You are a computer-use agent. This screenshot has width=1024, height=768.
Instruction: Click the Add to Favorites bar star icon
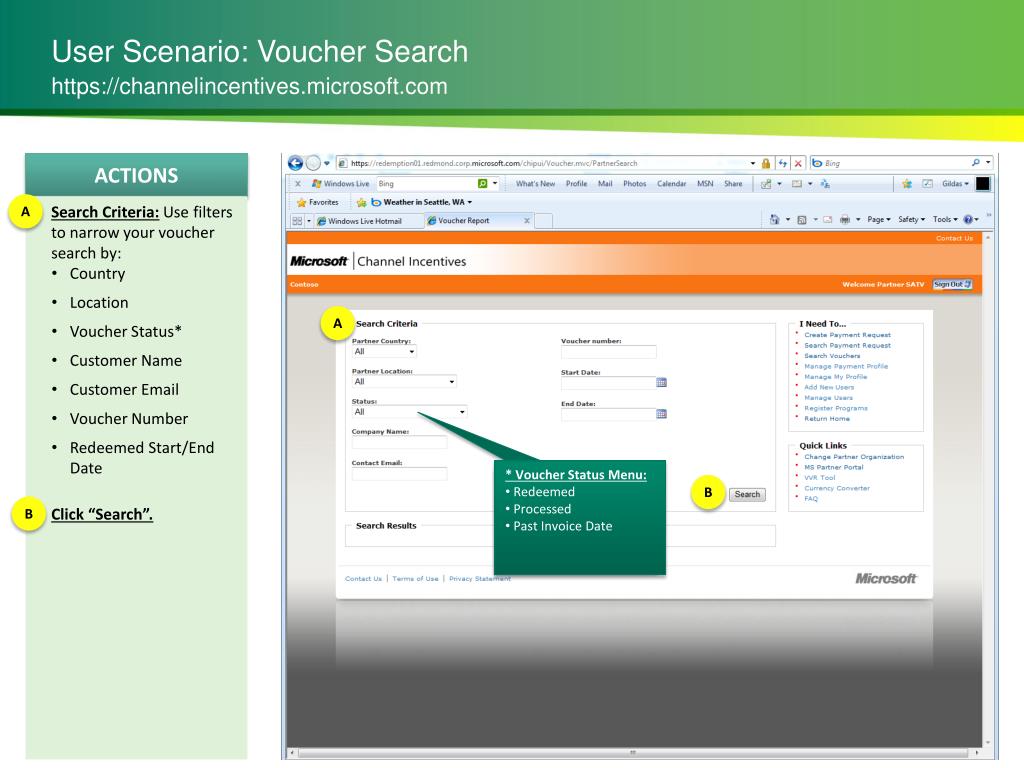click(361, 202)
